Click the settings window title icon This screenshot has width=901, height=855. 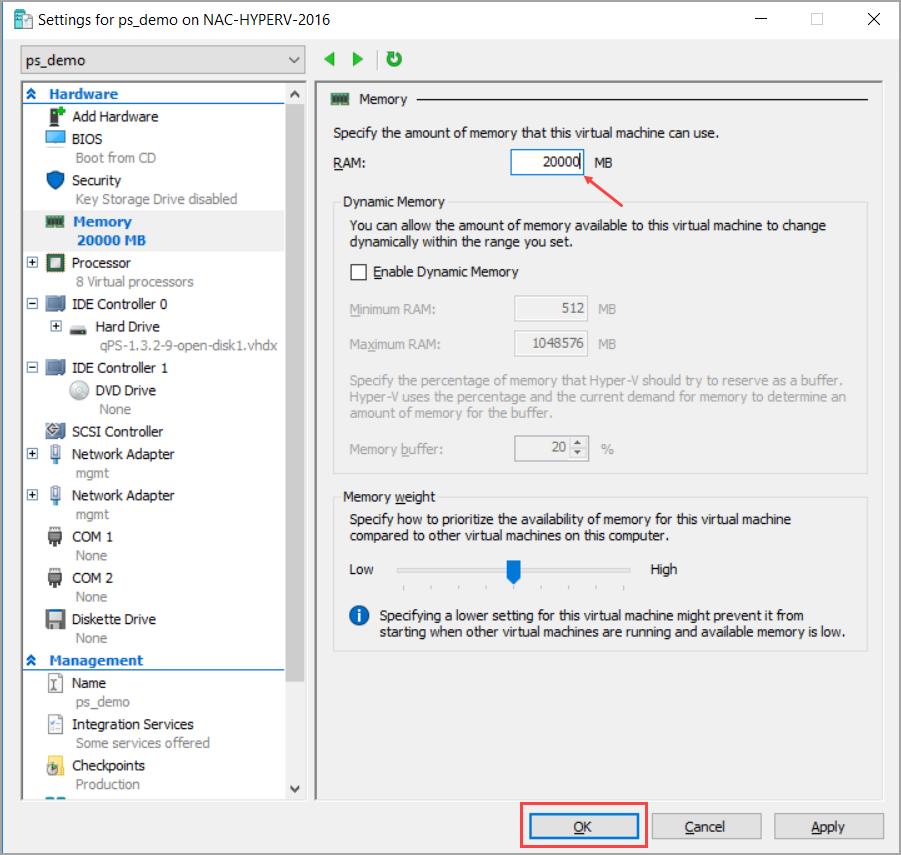[24, 20]
